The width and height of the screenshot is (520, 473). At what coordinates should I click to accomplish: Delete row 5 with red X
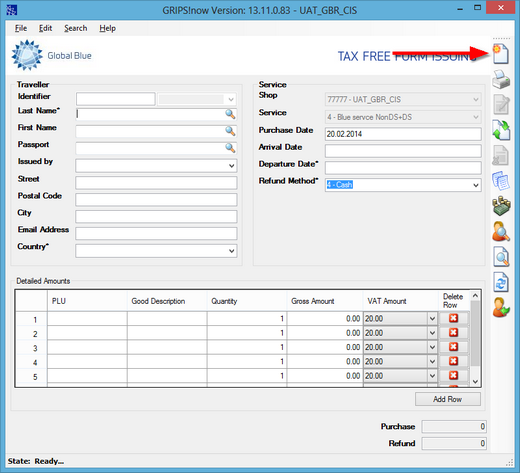point(453,376)
